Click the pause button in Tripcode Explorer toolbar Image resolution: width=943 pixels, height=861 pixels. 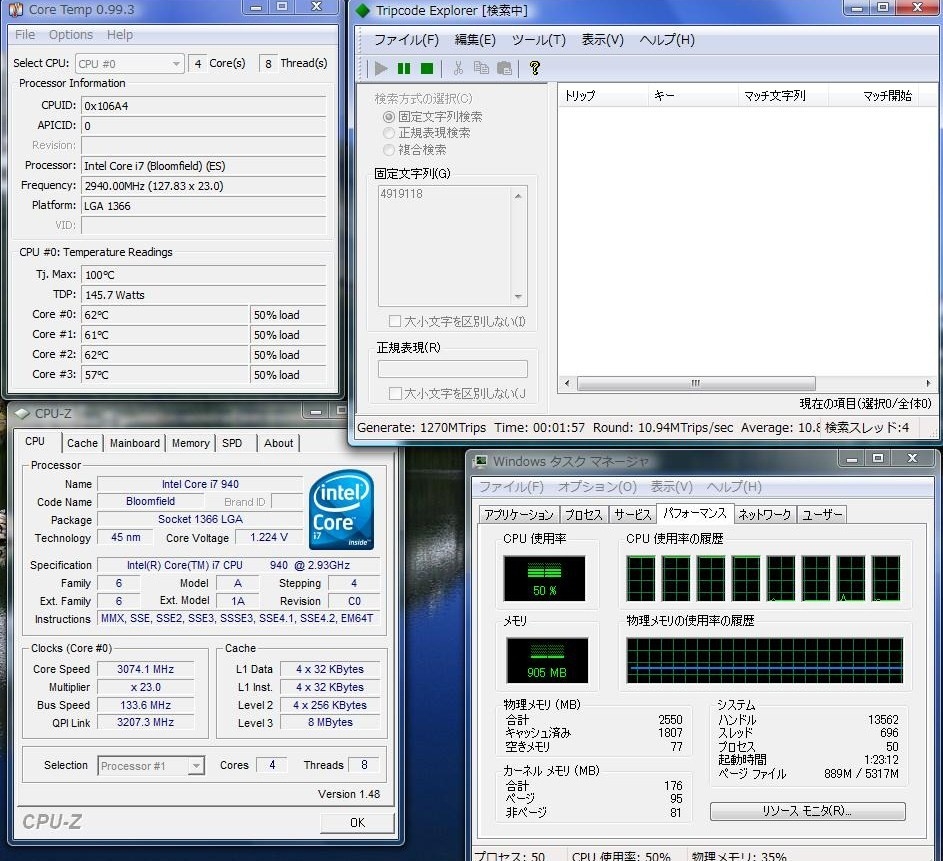tap(404, 68)
